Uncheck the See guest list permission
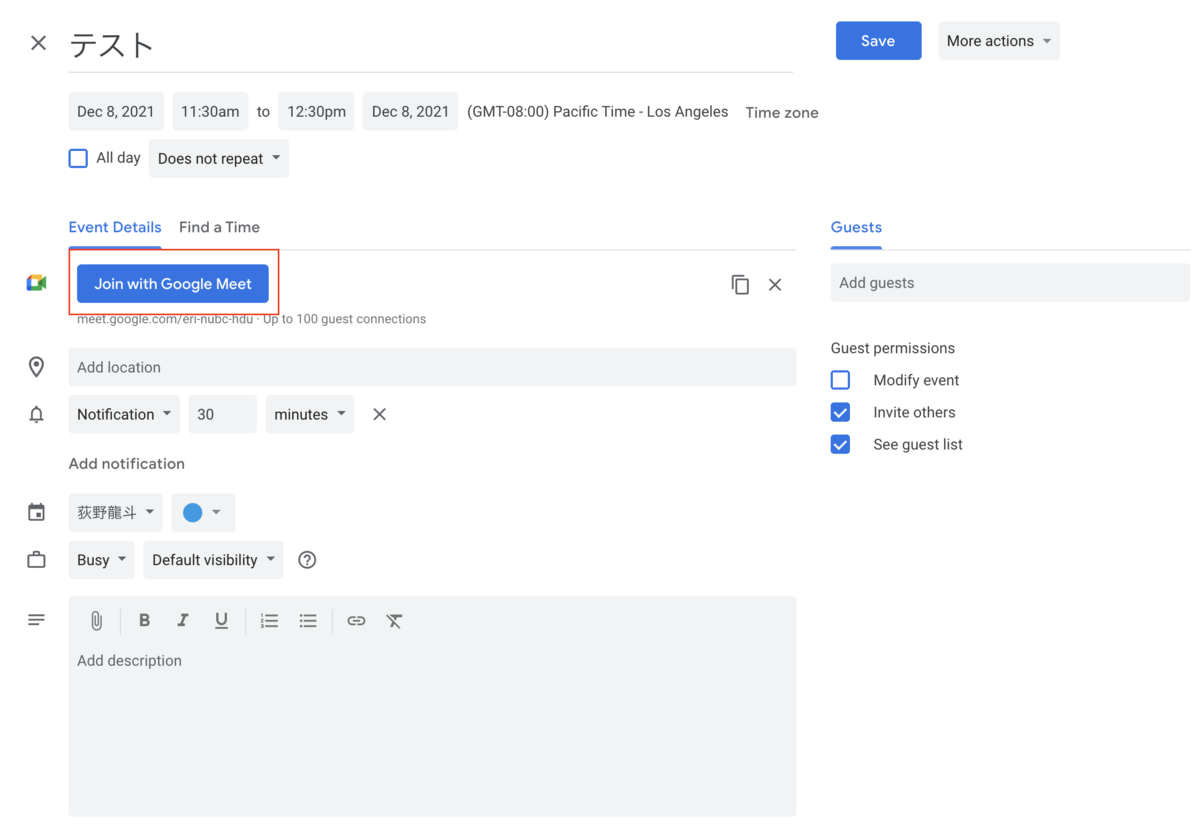 [840, 444]
